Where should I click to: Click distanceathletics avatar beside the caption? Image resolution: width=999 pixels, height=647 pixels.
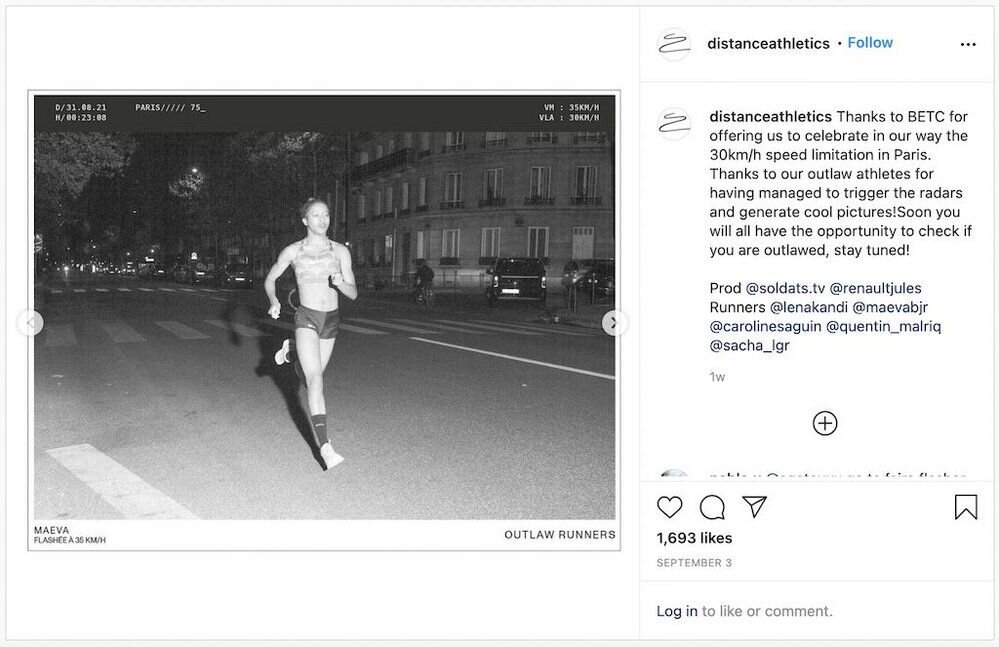[673, 124]
